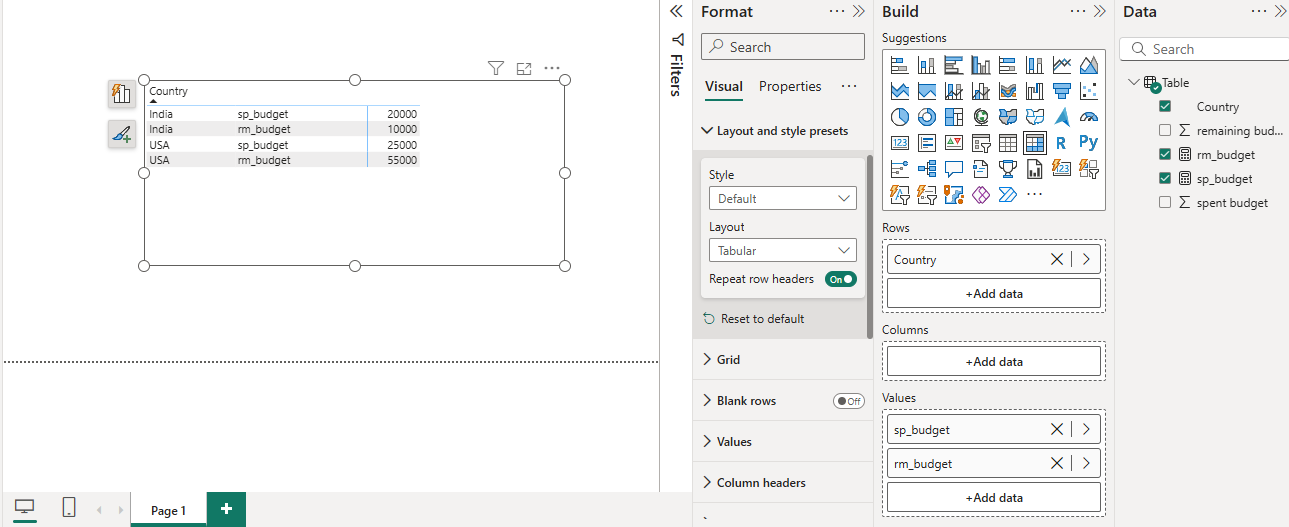Switch to the Properties tab
Screen dimensions: 1289x527
point(790,87)
